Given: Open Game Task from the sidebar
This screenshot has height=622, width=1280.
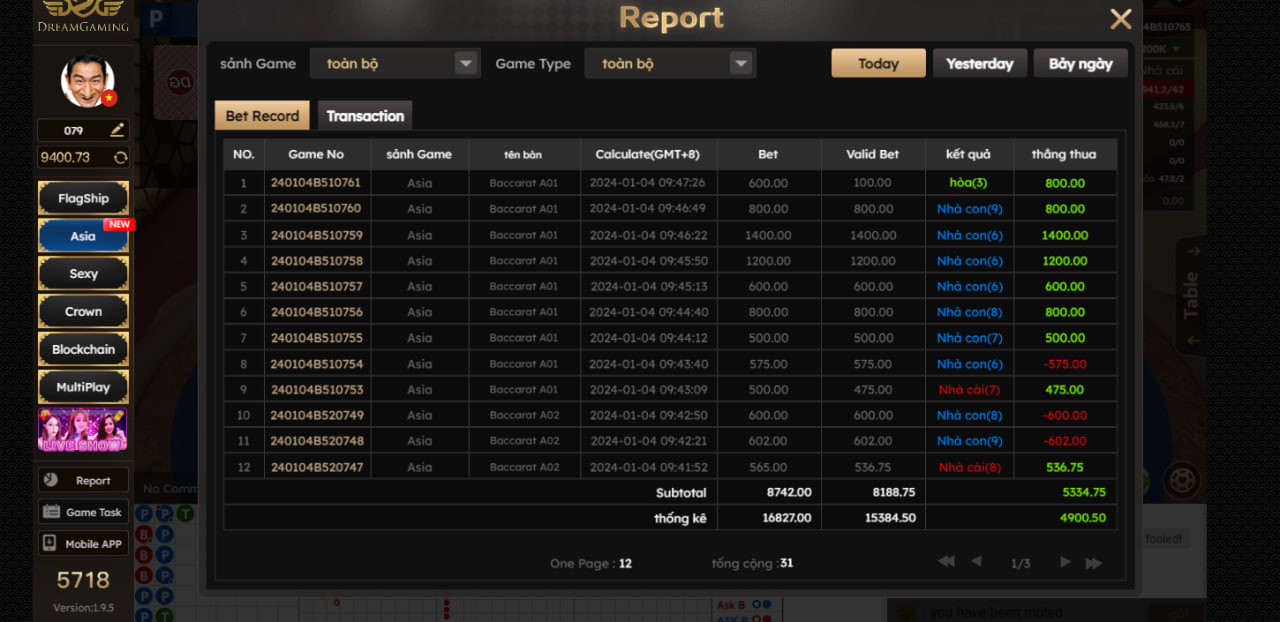Looking at the screenshot, I should point(83,512).
